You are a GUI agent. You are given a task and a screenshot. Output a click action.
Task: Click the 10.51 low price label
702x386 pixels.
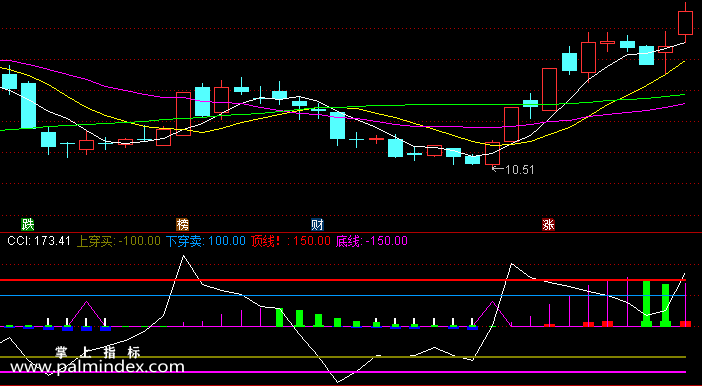pyautogui.click(x=519, y=170)
